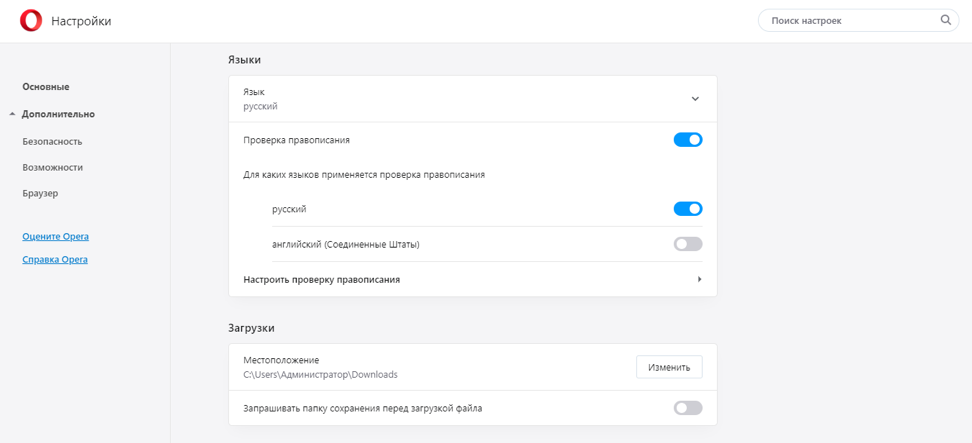Disable the Проверка правописания toggle
972x443 pixels.
pyautogui.click(x=688, y=140)
